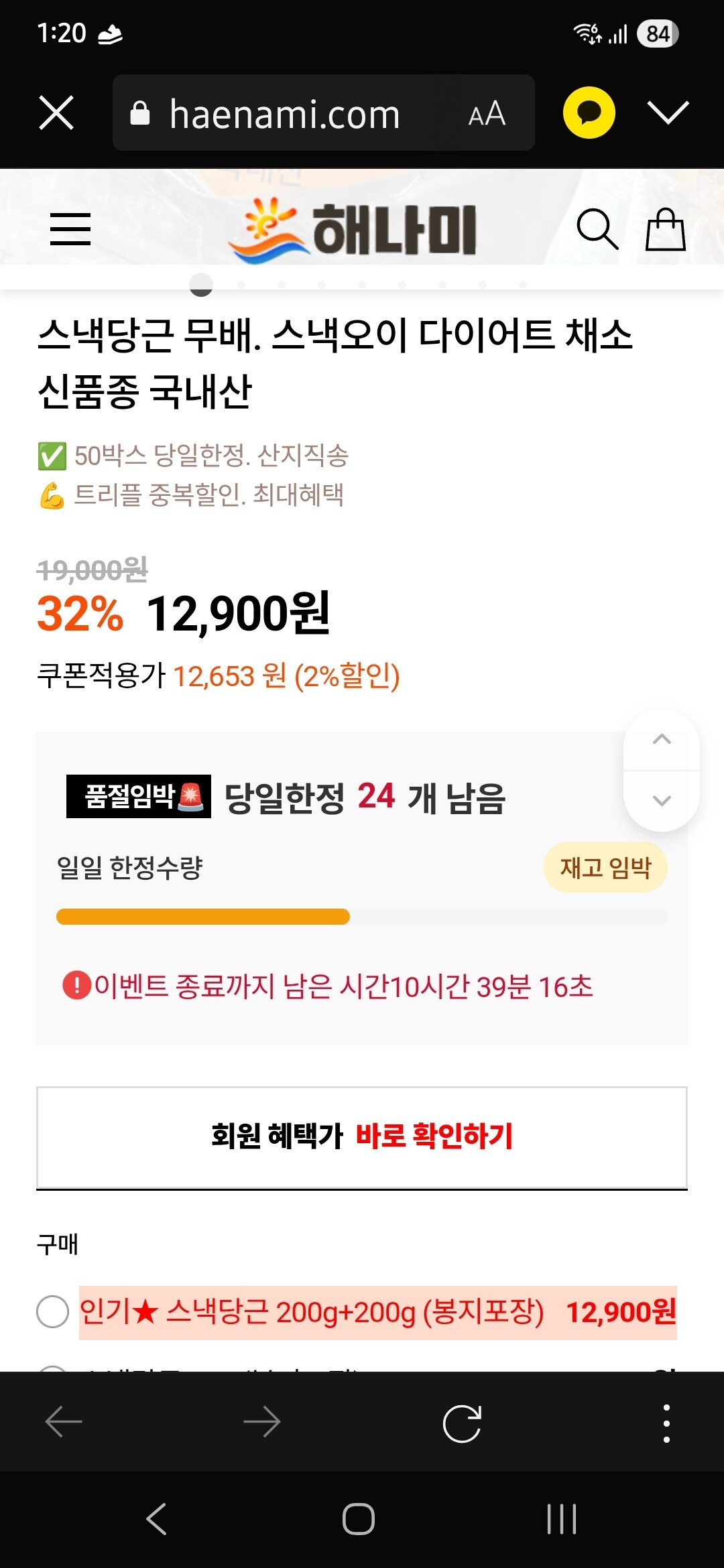Go forward with browser right arrow
Screen dimensions: 724x1568
[x=262, y=1422]
